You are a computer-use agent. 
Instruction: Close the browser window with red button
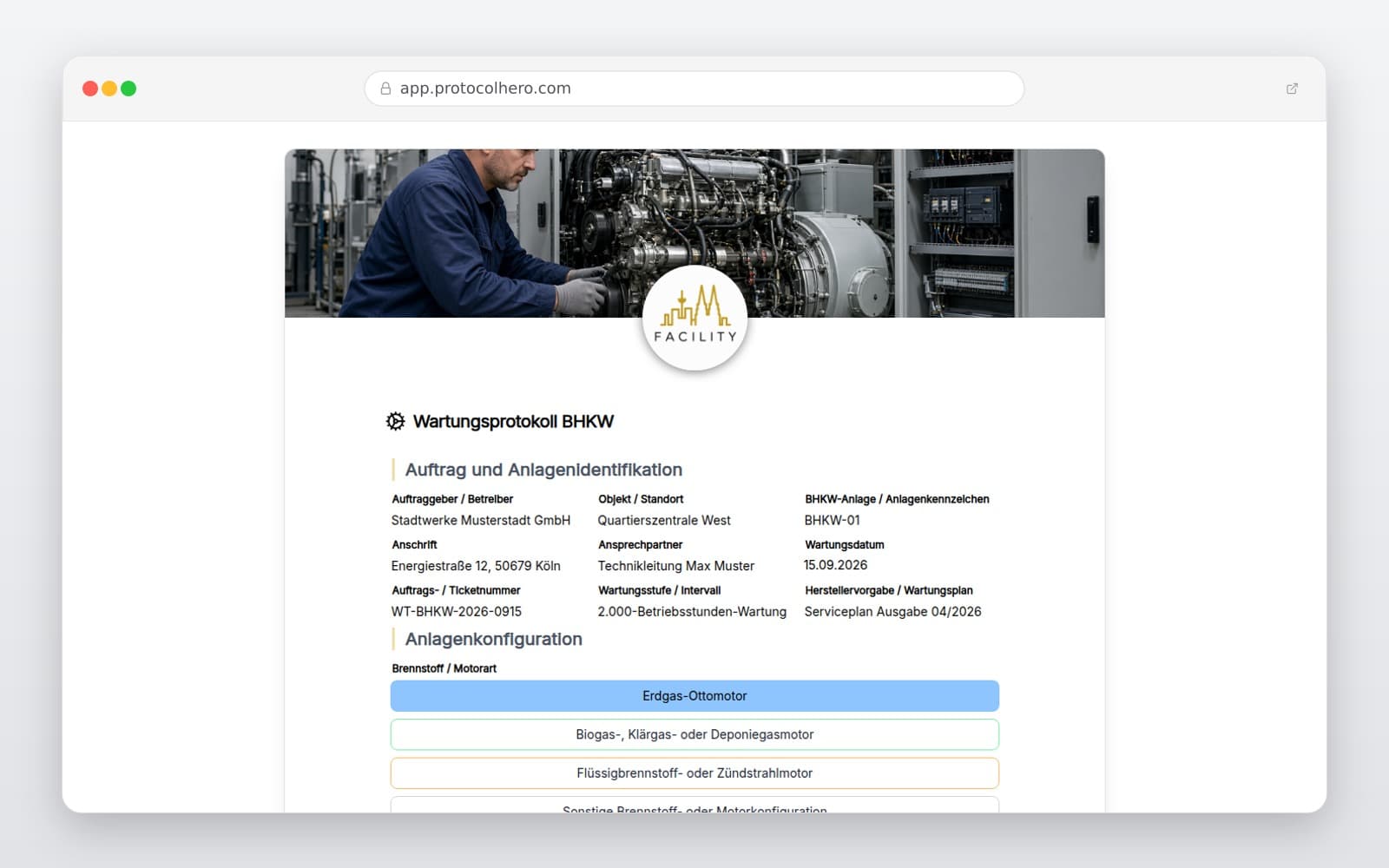point(90,89)
